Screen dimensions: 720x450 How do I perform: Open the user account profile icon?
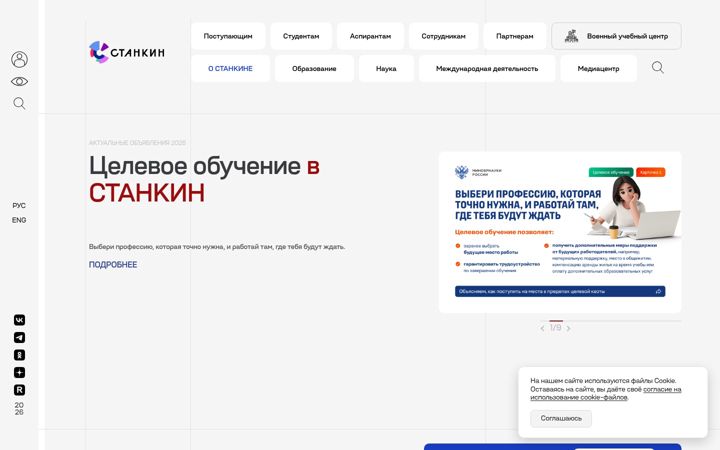click(19, 60)
